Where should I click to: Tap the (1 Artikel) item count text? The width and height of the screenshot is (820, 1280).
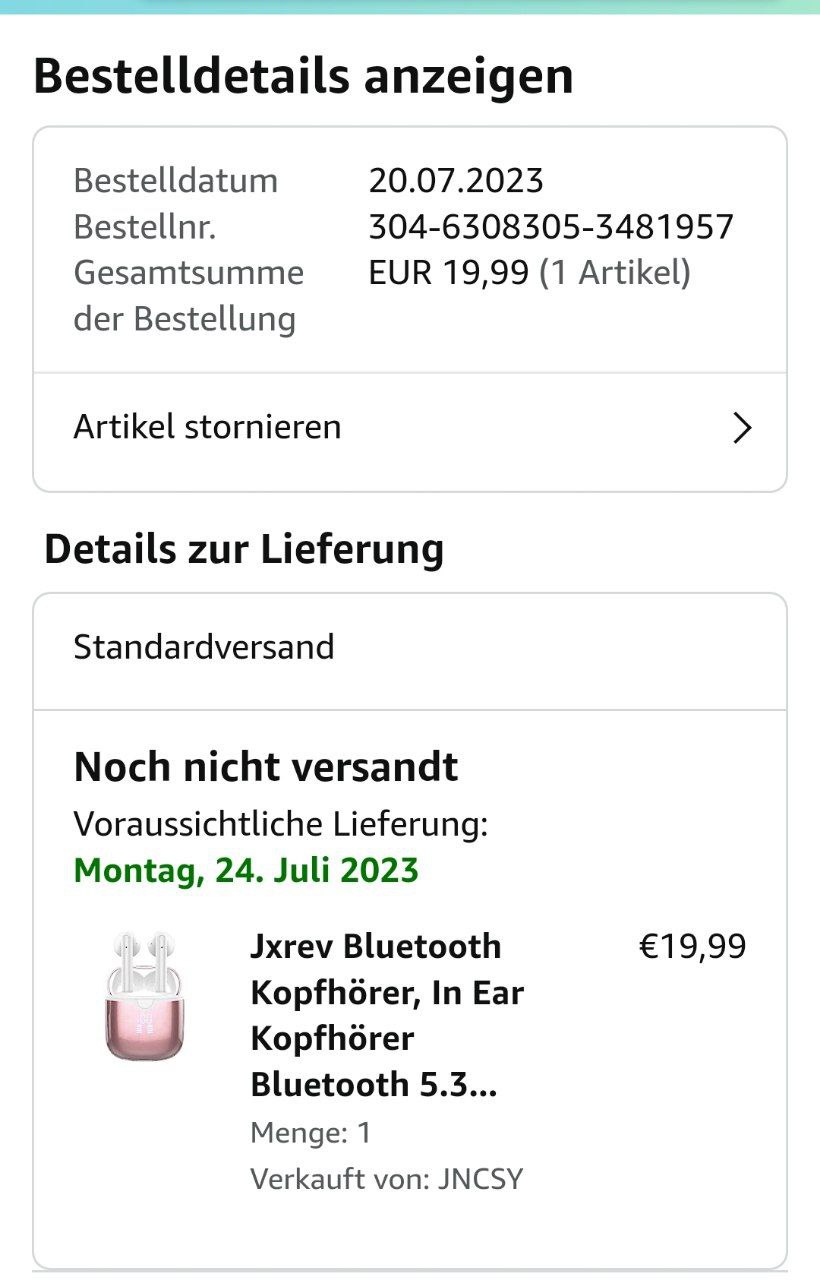click(x=615, y=272)
